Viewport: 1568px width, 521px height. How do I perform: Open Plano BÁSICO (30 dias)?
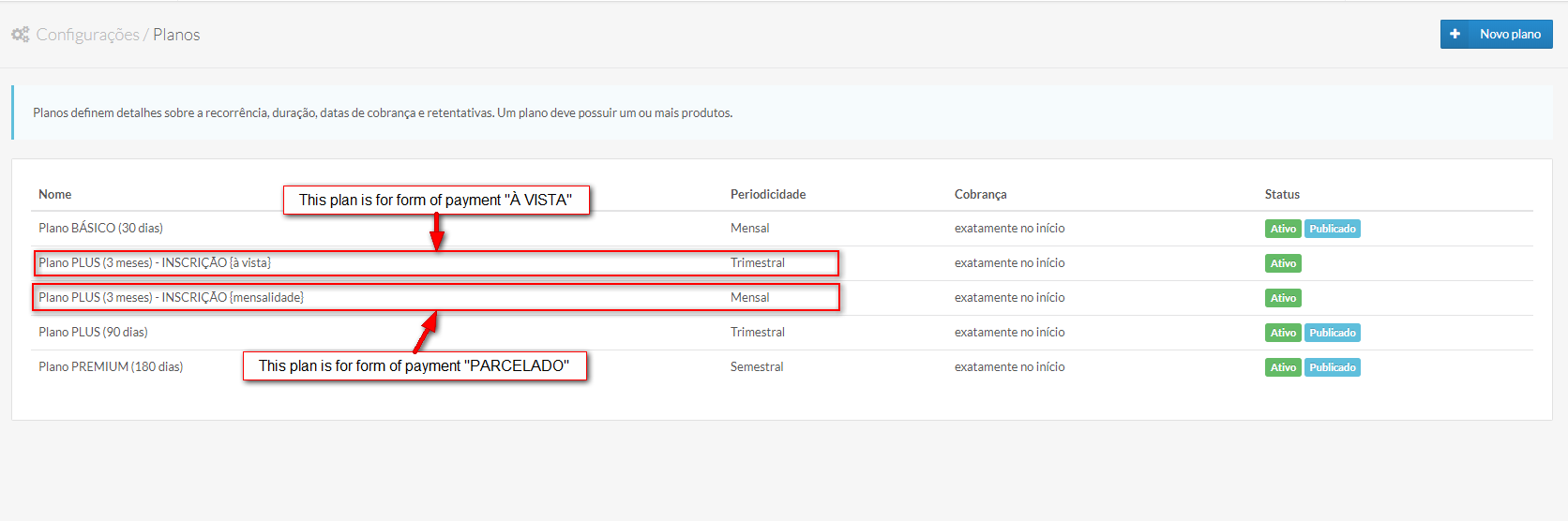click(100, 229)
